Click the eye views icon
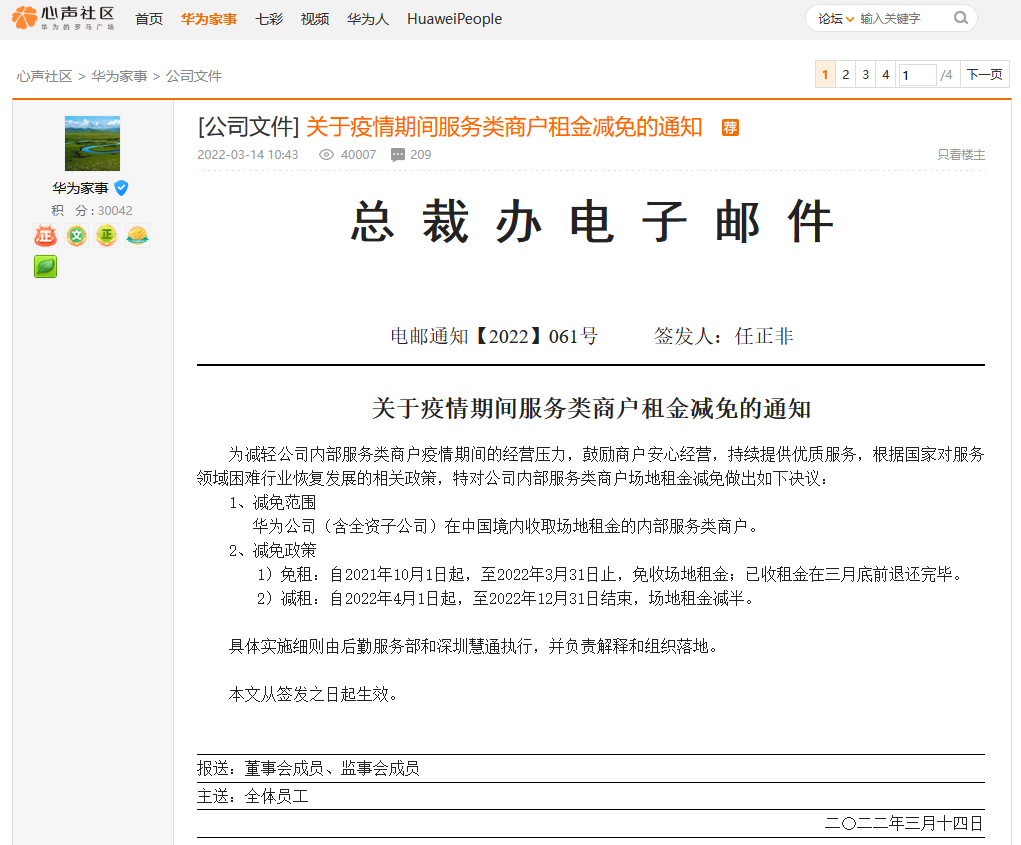This screenshot has width=1021, height=845. point(326,155)
